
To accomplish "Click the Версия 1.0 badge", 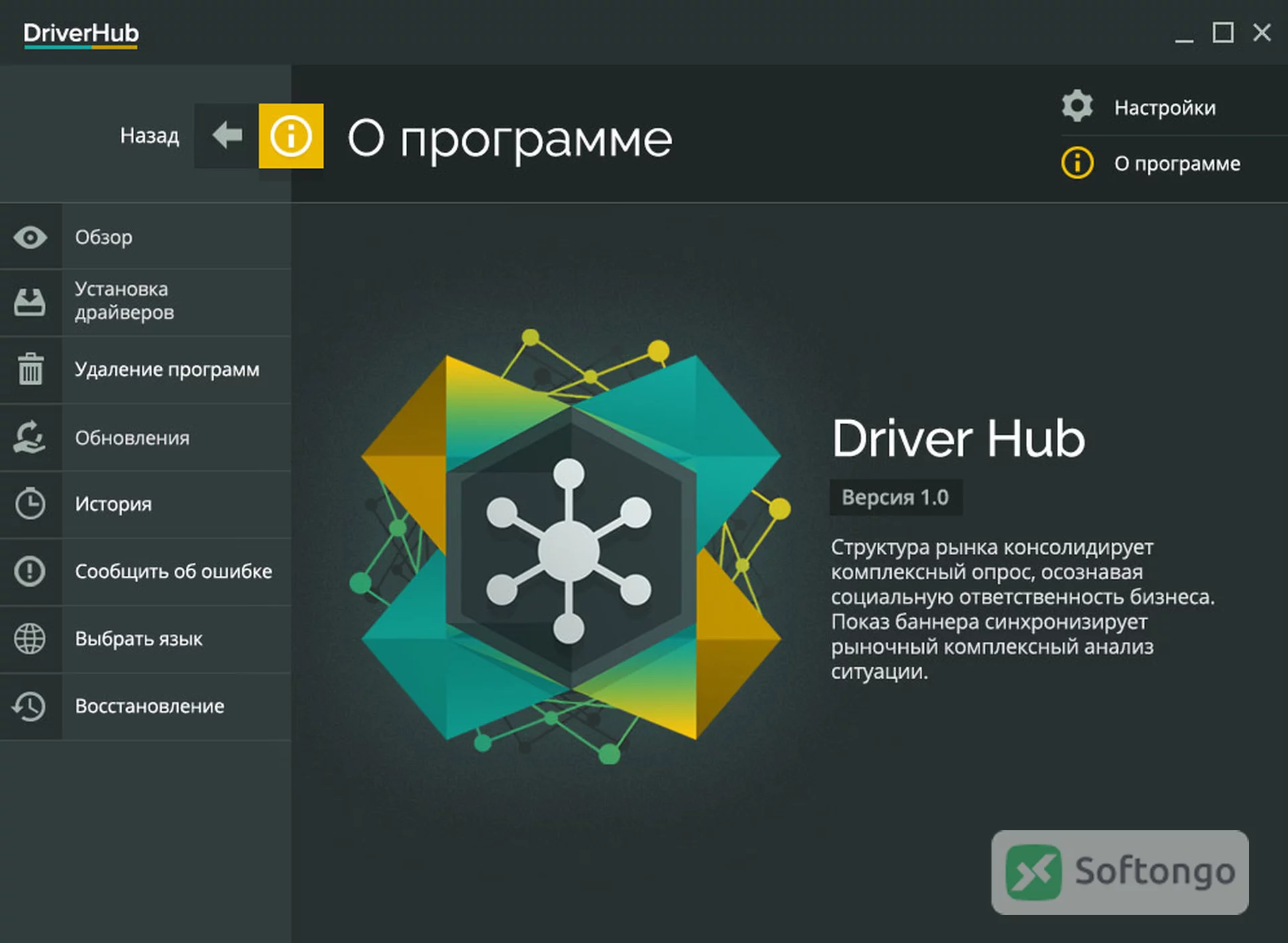I will point(896,497).
